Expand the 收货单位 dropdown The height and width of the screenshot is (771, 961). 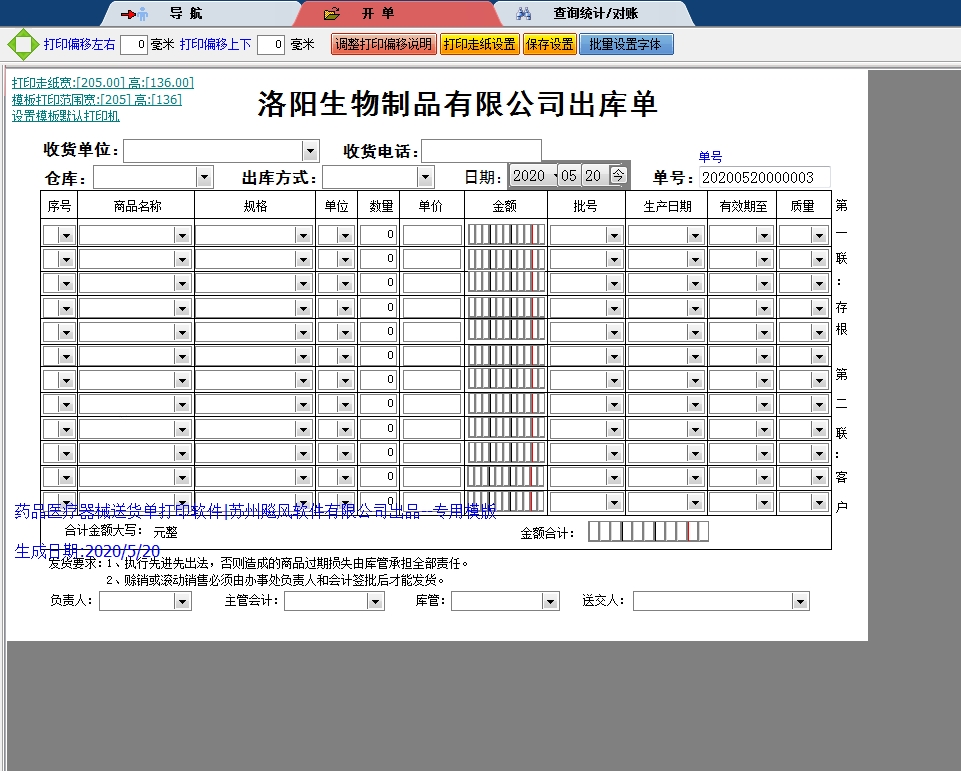[x=310, y=151]
